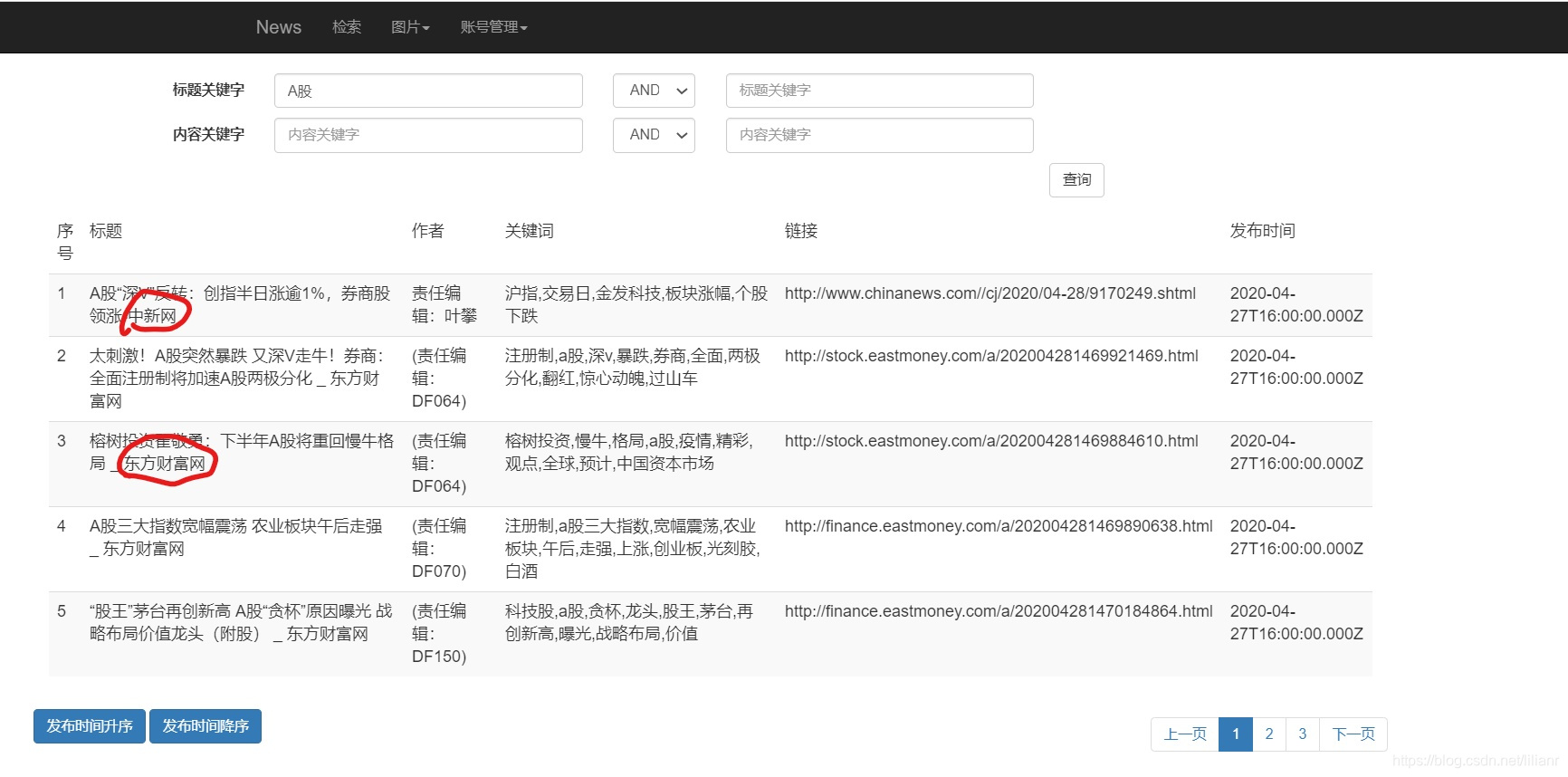
Task: Click author cell '责任编辑：叶攀'
Action: 445,305
